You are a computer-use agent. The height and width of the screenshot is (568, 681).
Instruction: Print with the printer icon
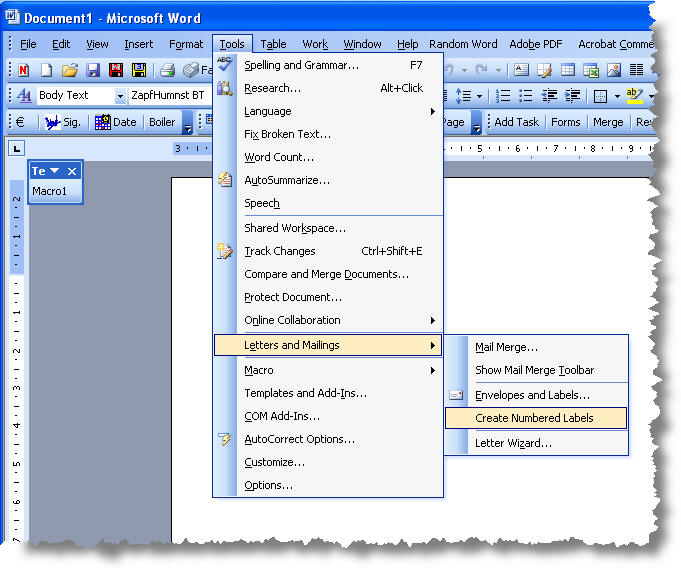[167, 70]
